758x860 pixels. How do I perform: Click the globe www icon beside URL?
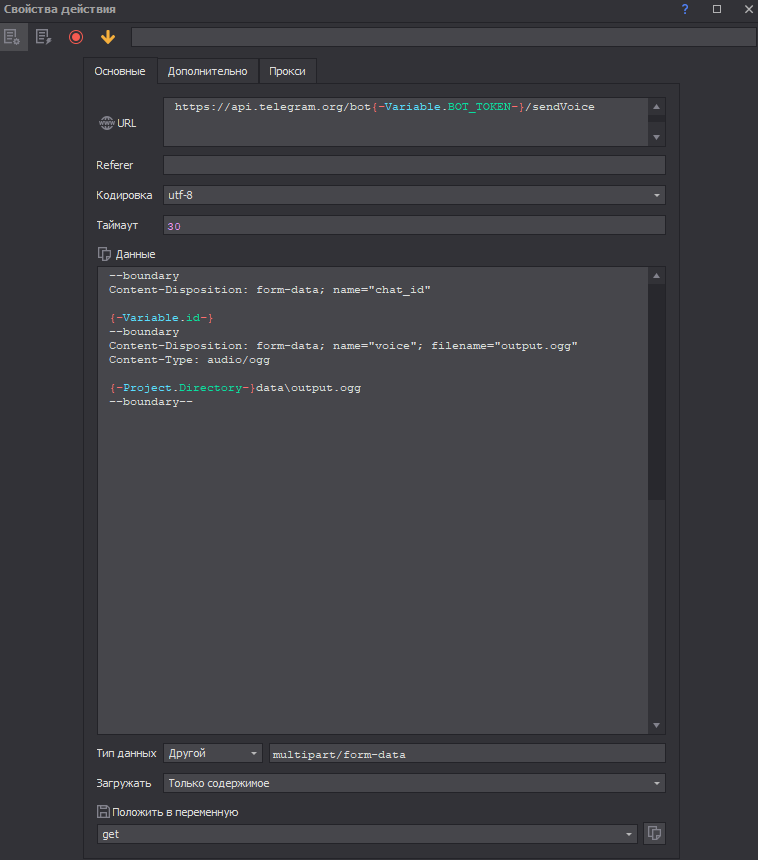[106, 123]
